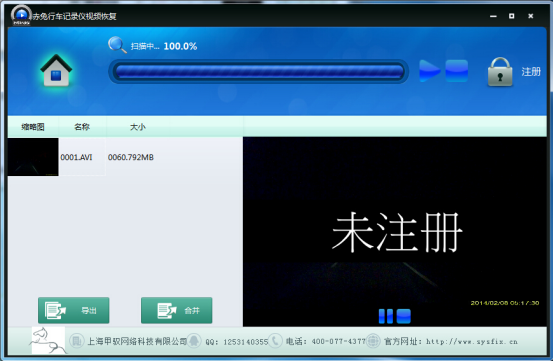Click the magnifier scan icon
Viewport: 554px width, 362px height.
(117, 45)
